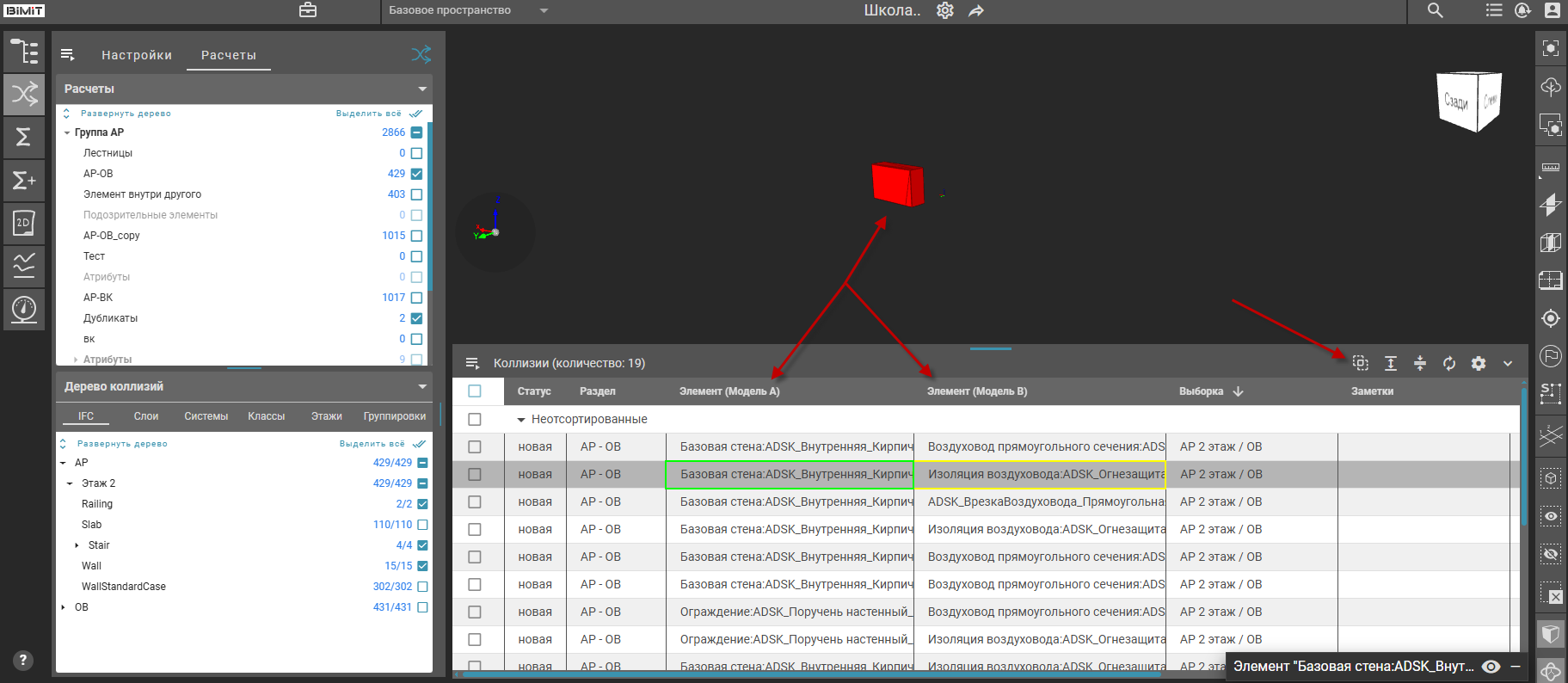Switch to the Настройки tab
Image resolution: width=1568 pixels, height=683 pixels.
pos(137,55)
